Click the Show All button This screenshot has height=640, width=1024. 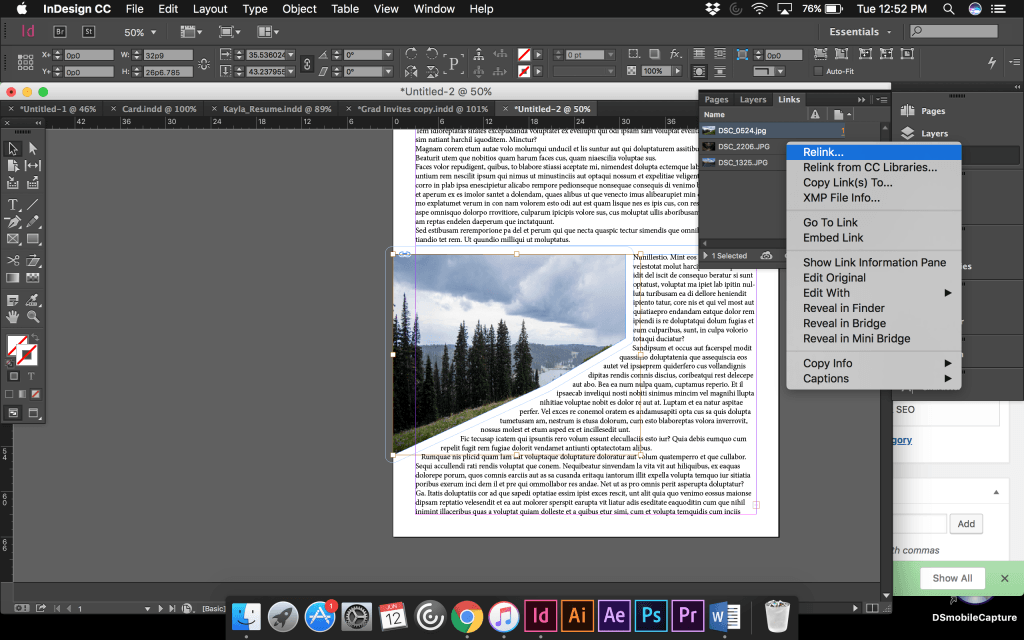[x=952, y=578]
